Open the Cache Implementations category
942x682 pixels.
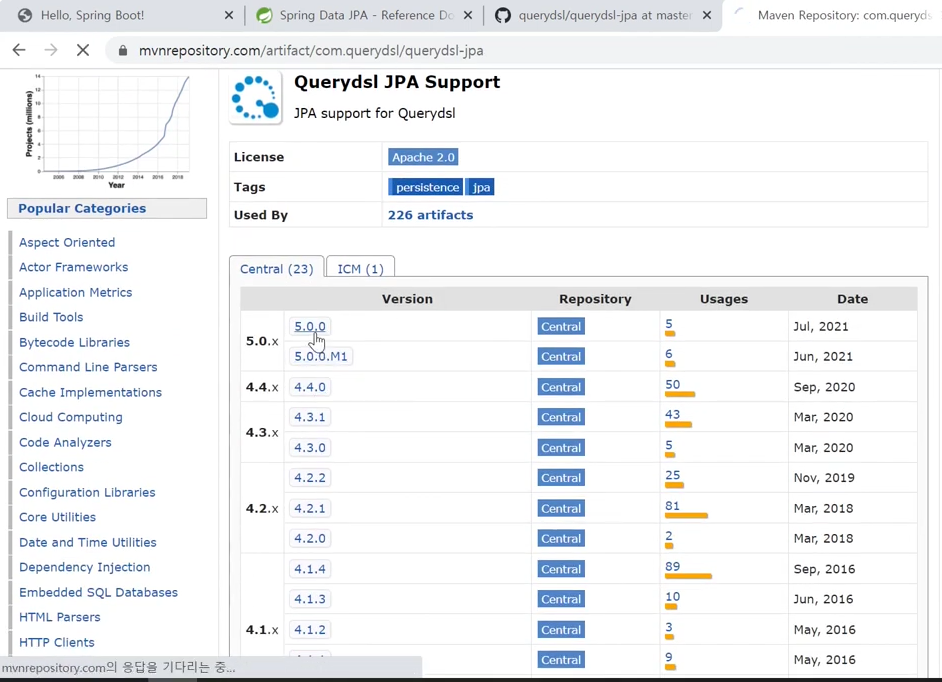90,392
